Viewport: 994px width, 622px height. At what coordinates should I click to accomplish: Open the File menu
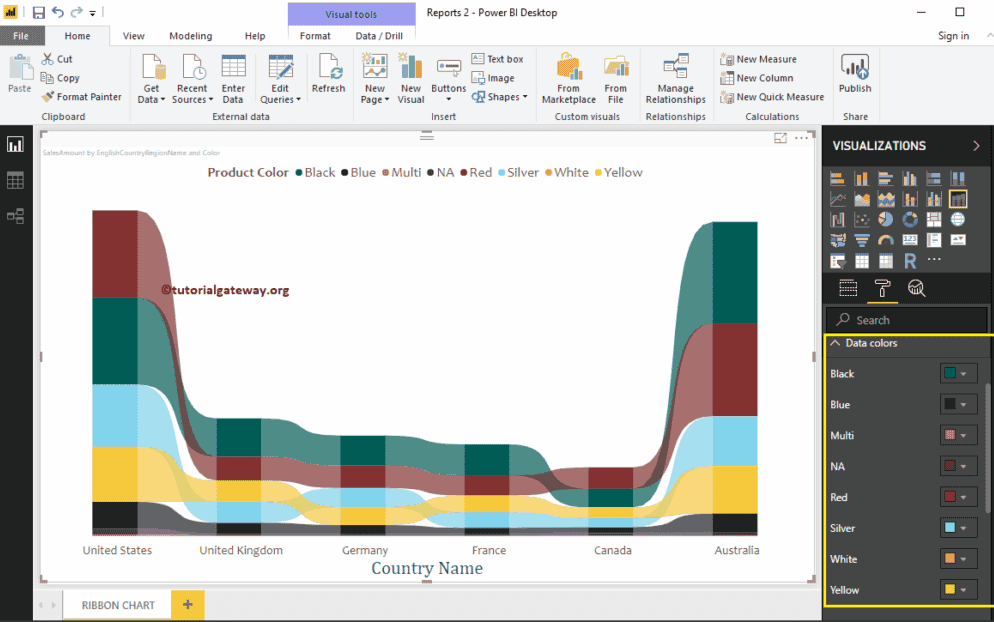[x=21, y=36]
